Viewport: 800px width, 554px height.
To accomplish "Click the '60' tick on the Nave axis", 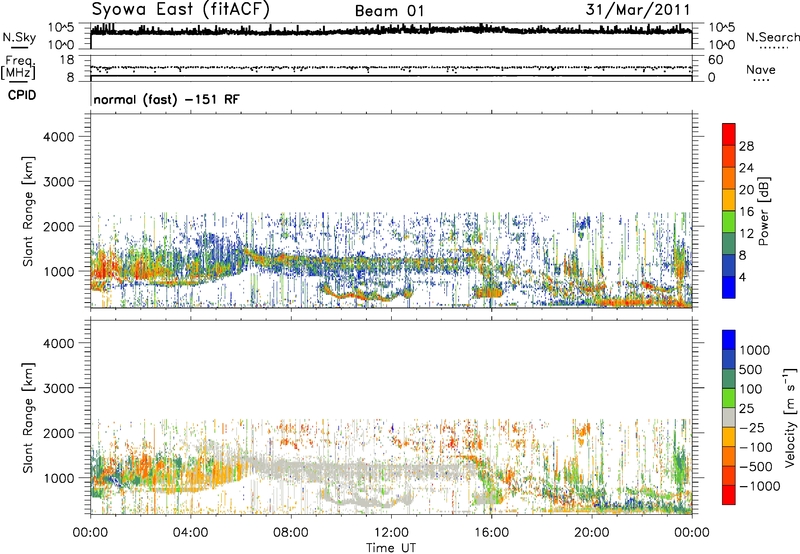I will click(716, 60).
